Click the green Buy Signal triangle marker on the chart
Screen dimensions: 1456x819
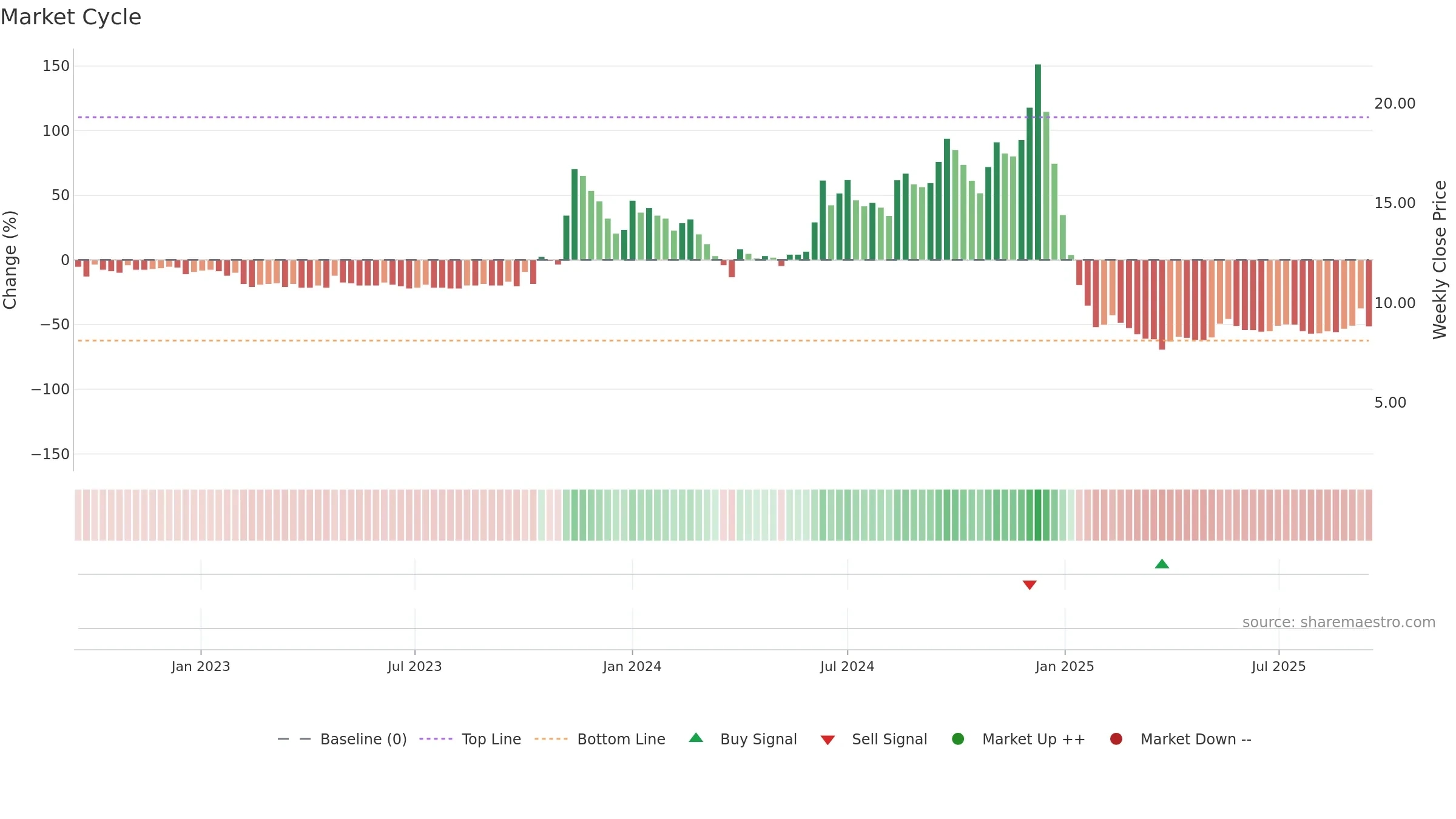point(1162,564)
